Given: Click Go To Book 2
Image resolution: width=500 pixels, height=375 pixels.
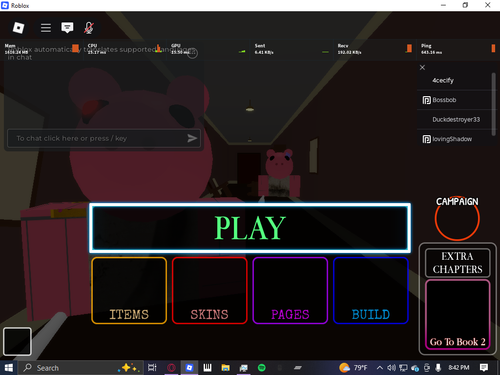Looking at the screenshot, I should pyautogui.click(x=458, y=315).
